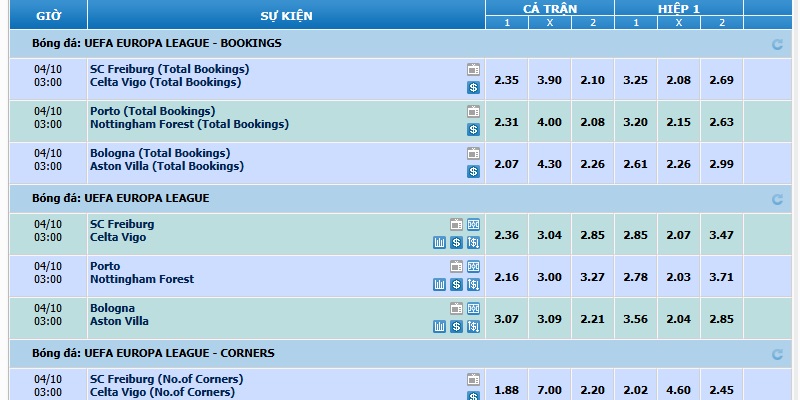Screen dimensions: 800x400
Task: Open pitch view icon for Porto match
Action: (473, 266)
